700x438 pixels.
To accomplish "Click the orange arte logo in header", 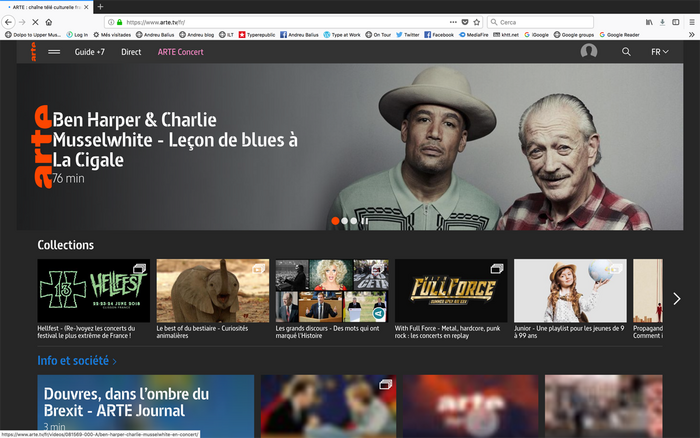I will coord(33,52).
